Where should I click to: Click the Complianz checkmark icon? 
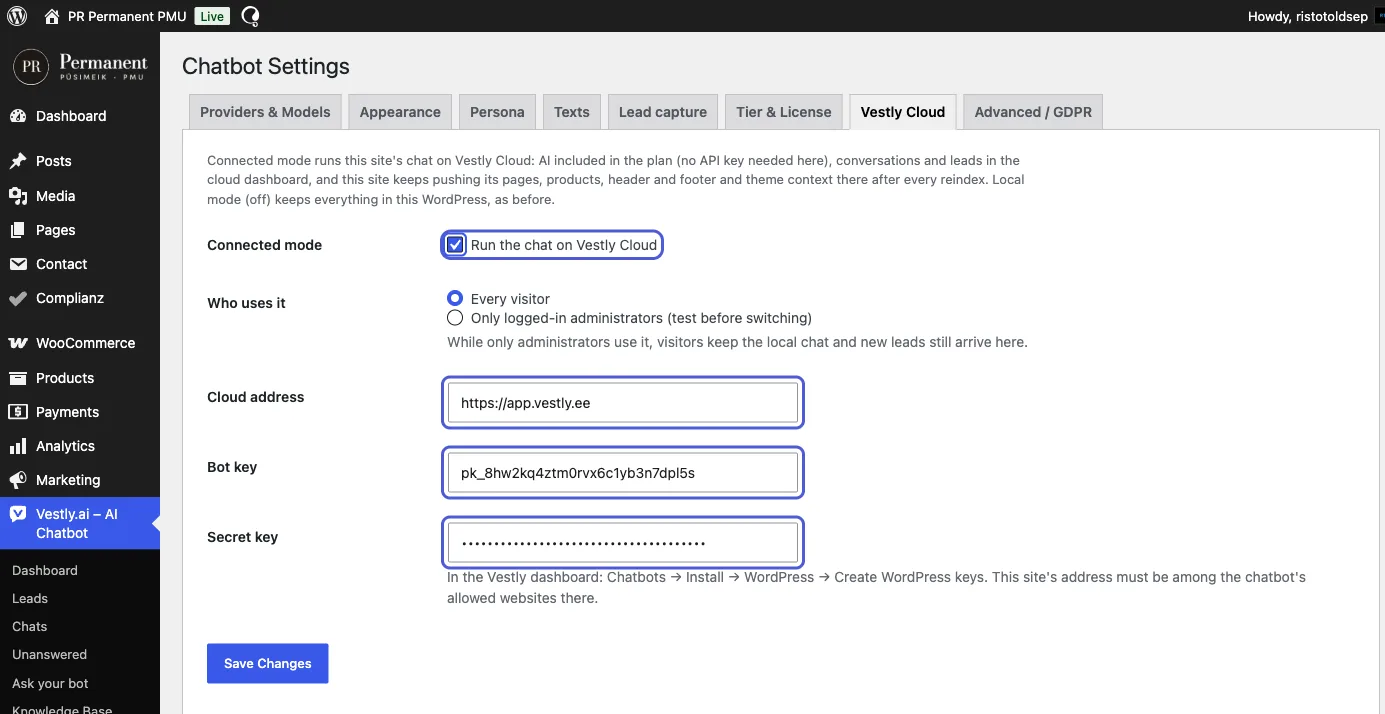click(18, 298)
